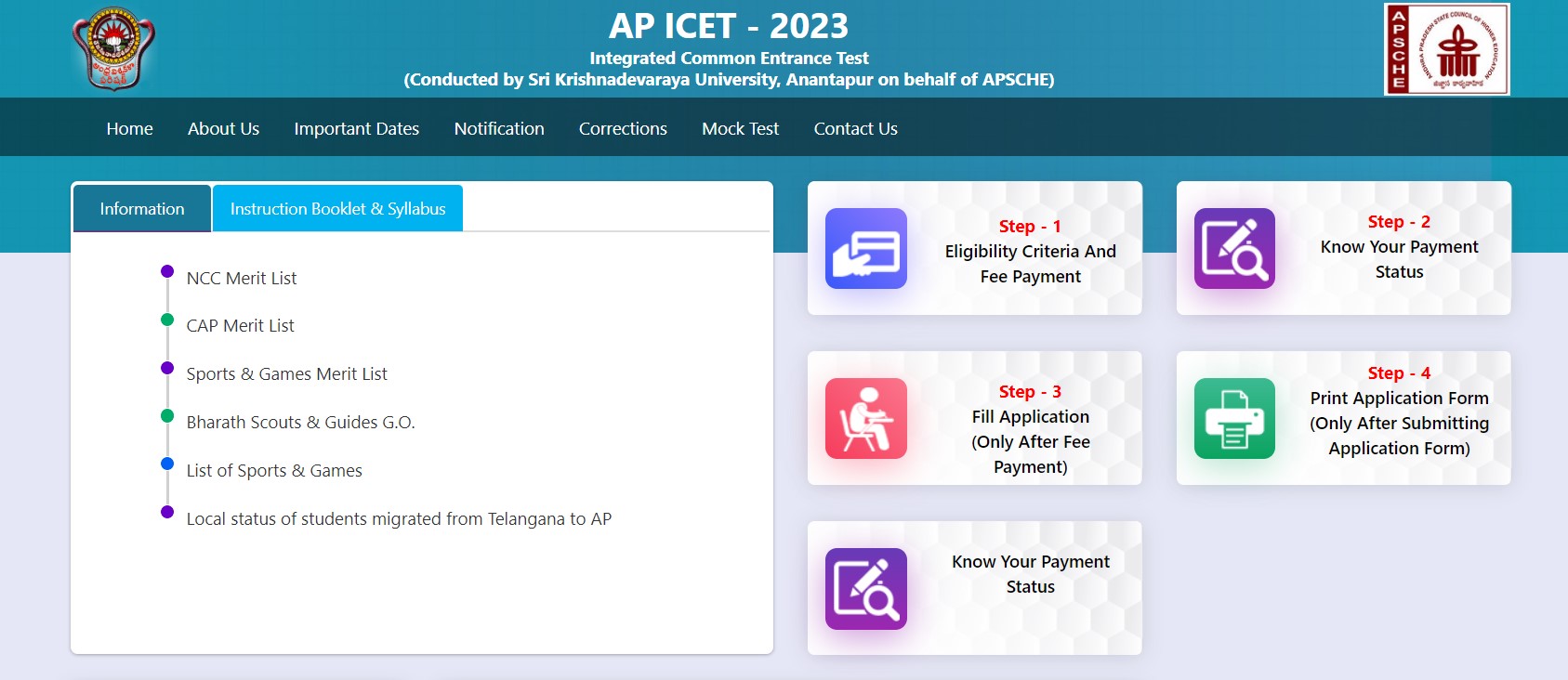Go to Contact Us page
Image resolution: width=1568 pixels, height=680 pixels.
point(855,128)
